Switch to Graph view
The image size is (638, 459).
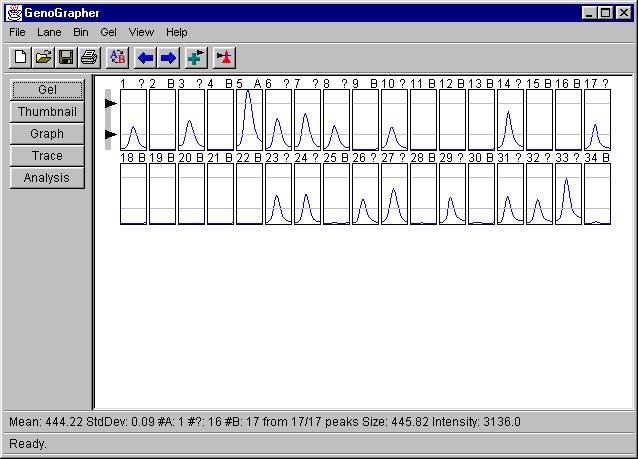pos(47,134)
